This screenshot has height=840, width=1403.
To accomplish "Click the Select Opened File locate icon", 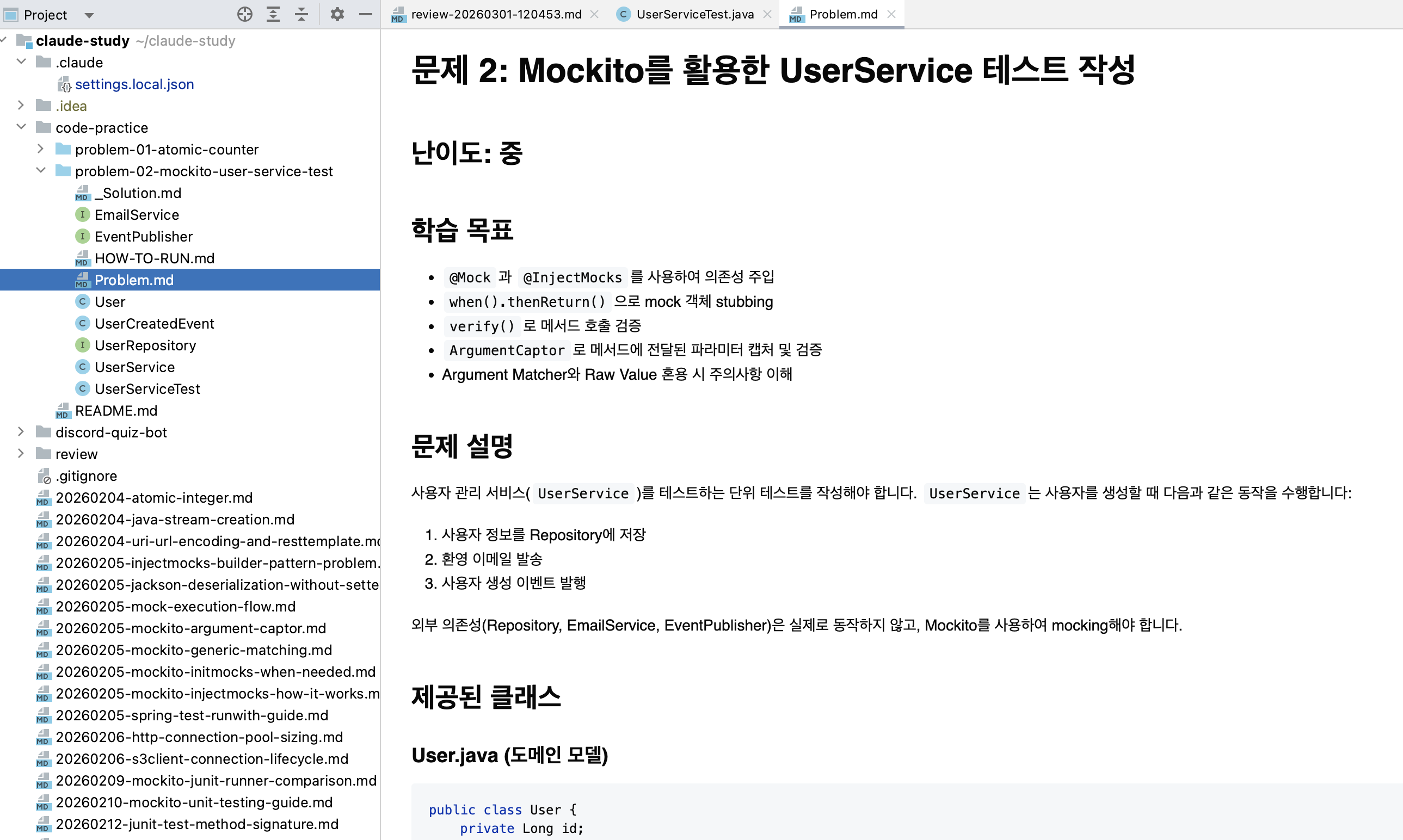I will (x=244, y=14).
